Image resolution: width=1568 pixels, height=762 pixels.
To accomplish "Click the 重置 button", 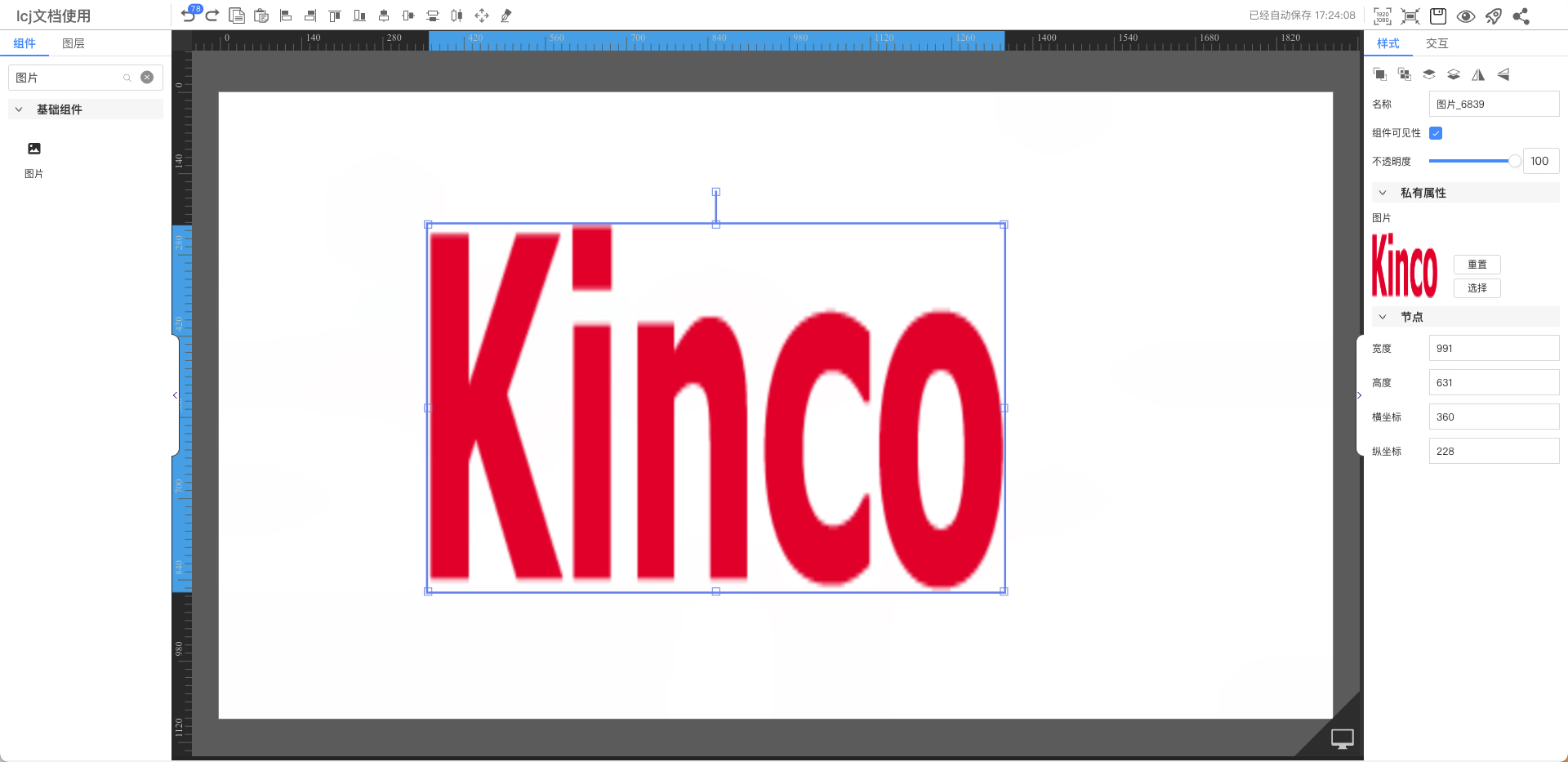I will pos(1477,265).
